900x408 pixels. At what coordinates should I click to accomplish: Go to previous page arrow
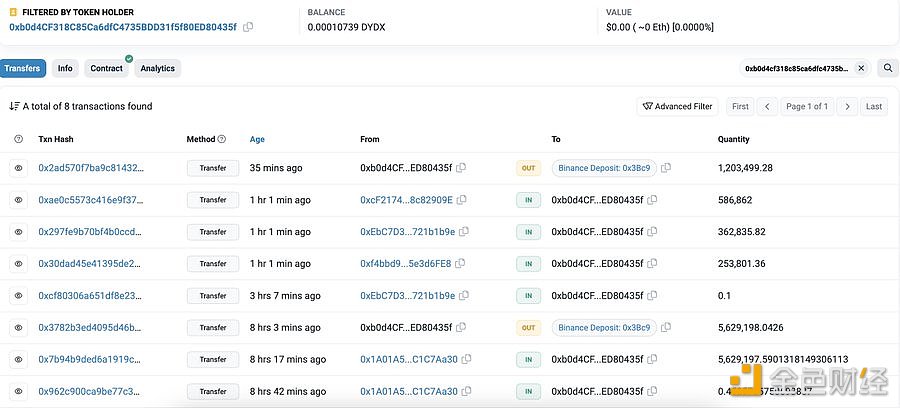click(x=767, y=106)
